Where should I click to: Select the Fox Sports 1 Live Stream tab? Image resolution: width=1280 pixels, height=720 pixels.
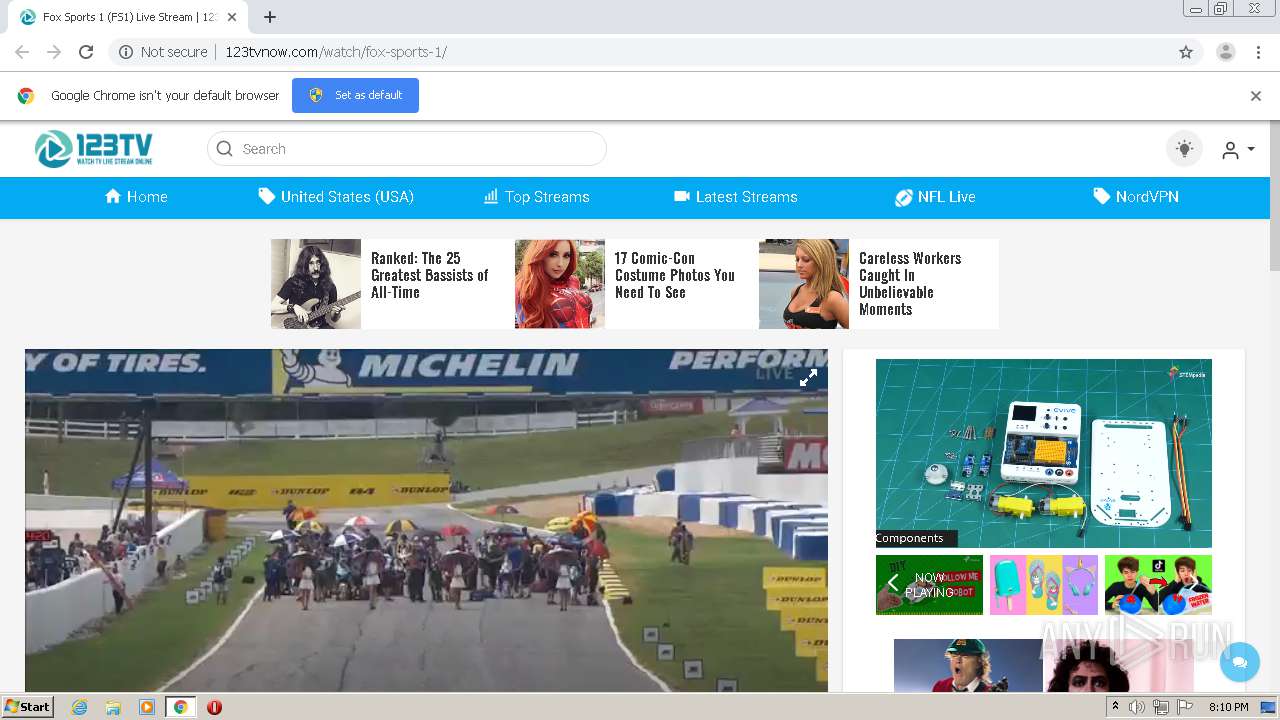pyautogui.click(x=129, y=17)
